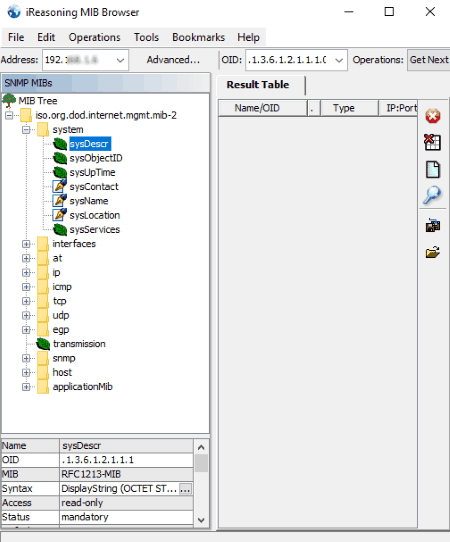Open the Tools menu
450x542 pixels.
point(146,37)
